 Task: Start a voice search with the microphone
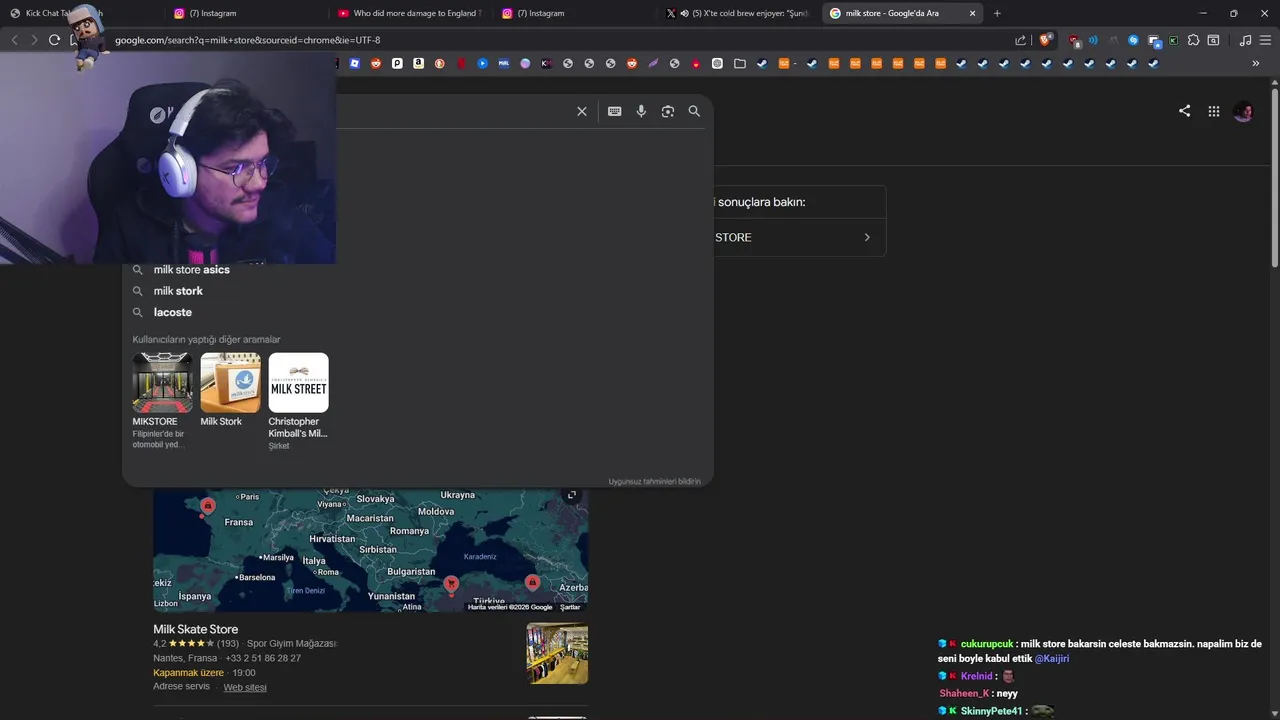(x=641, y=111)
